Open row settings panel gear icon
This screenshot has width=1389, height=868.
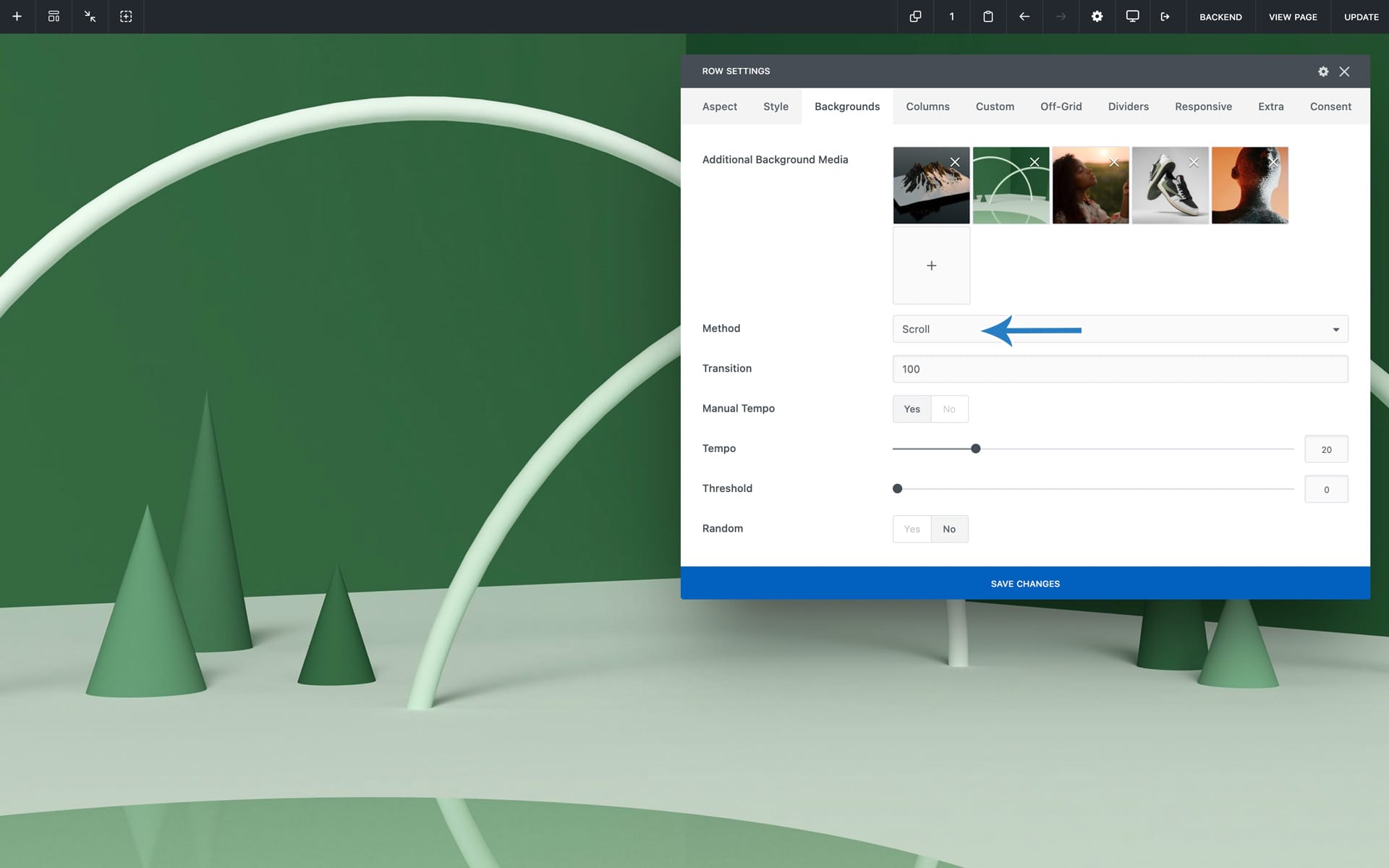(x=1323, y=72)
